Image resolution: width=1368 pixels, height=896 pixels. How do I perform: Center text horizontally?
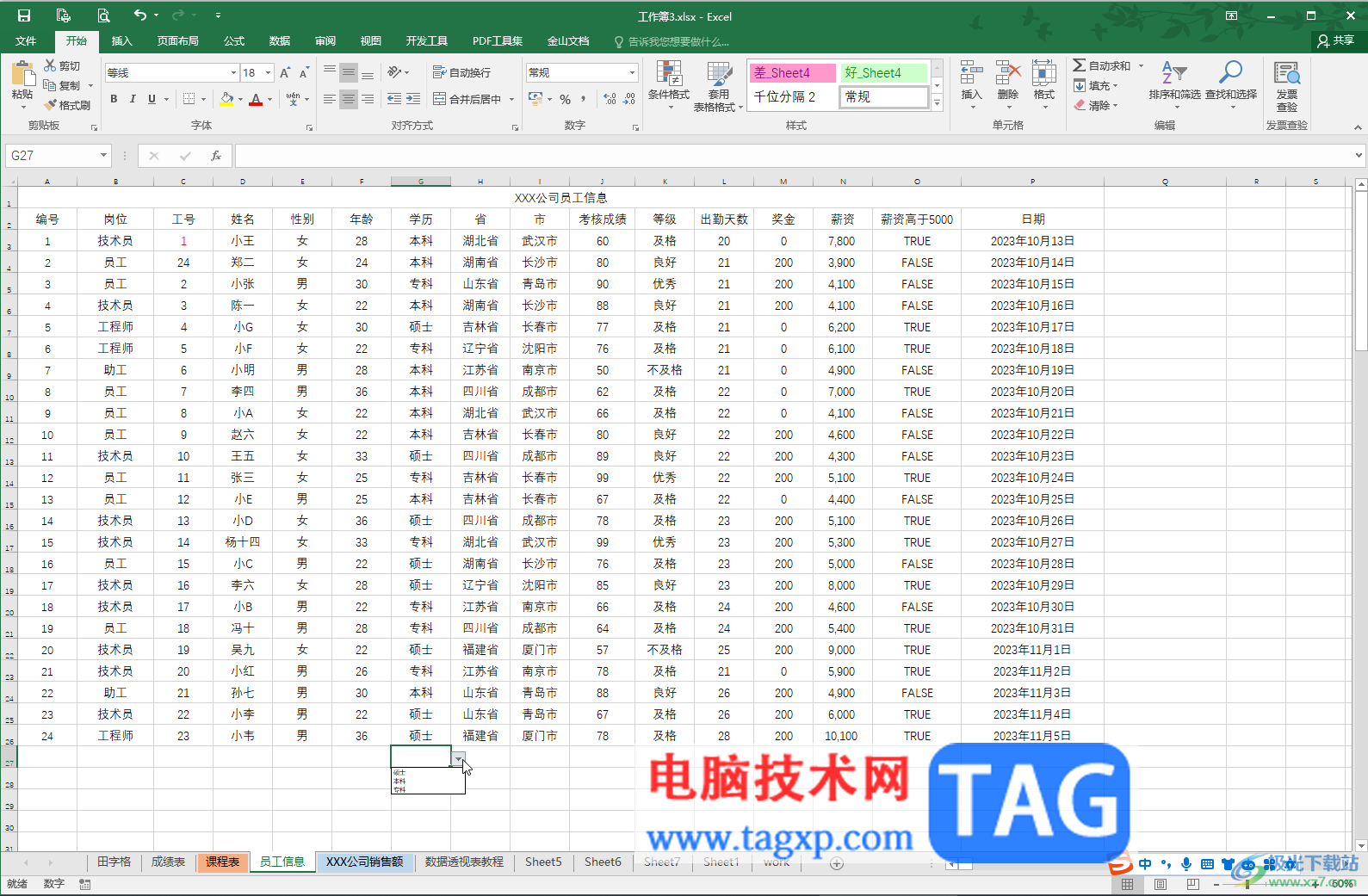point(349,99)
